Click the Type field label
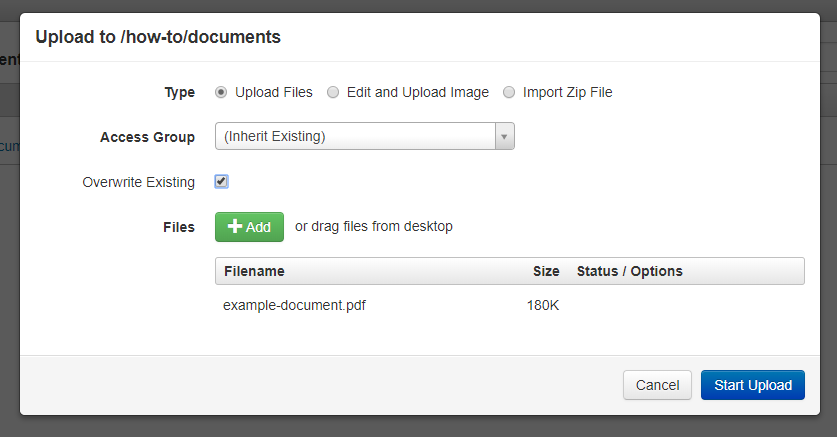 [x=179, y=92]
